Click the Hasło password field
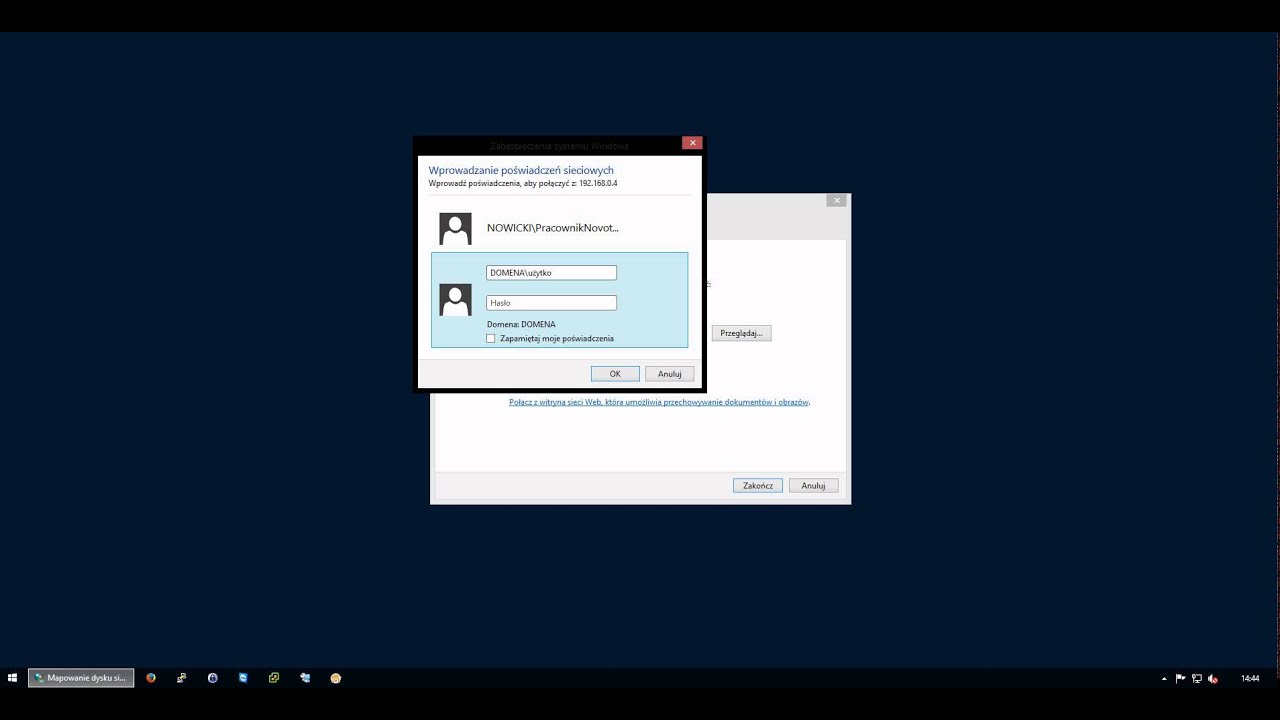 click(x=551, y=302)
